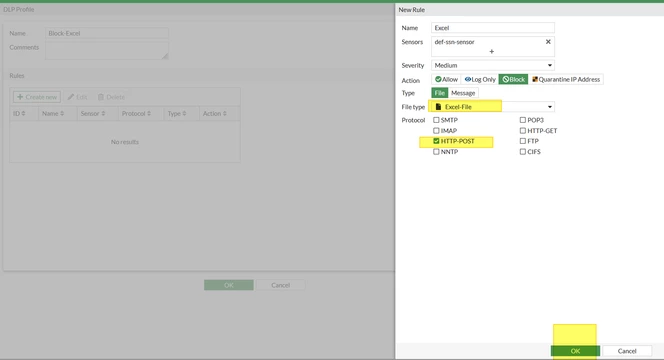664x360 pixels.
Task: Click the DLP Profile Name field Block-Excel
Action: [107, 33]
